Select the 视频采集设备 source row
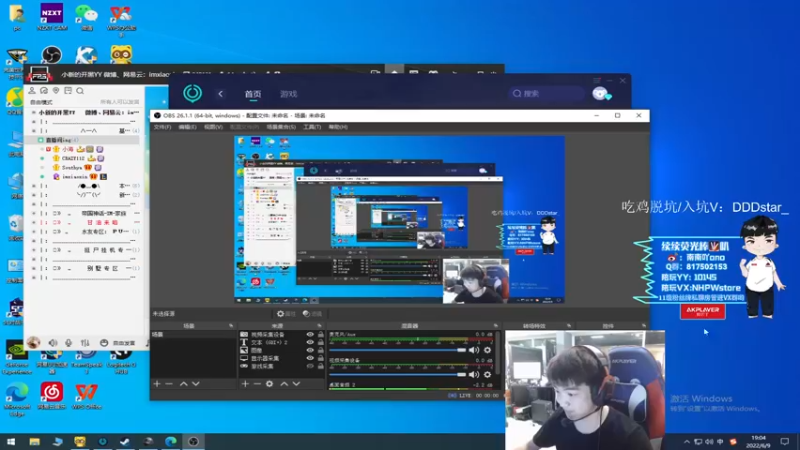Image resolution: width=800 pixels, height=450 pixels. pyautogui.click(x=282, y=335)
